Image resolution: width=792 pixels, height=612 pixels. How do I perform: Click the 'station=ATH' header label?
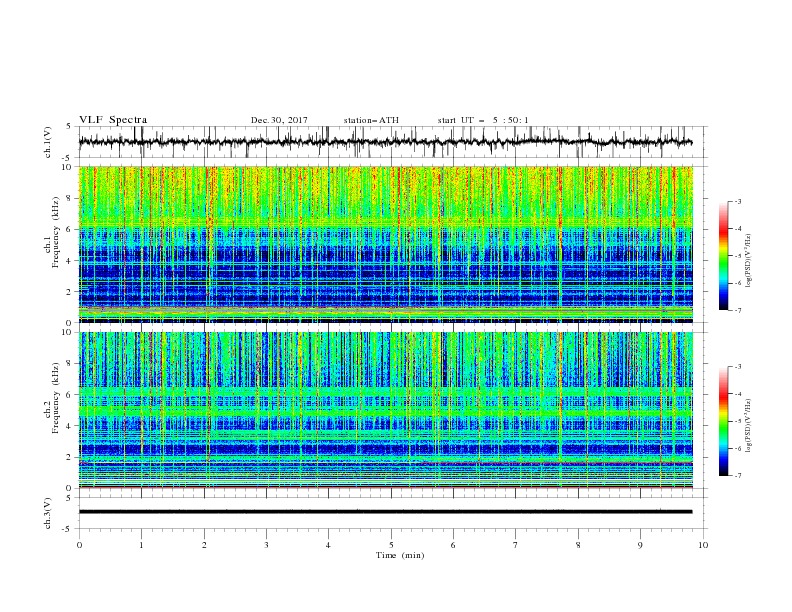tap(371, 120)
